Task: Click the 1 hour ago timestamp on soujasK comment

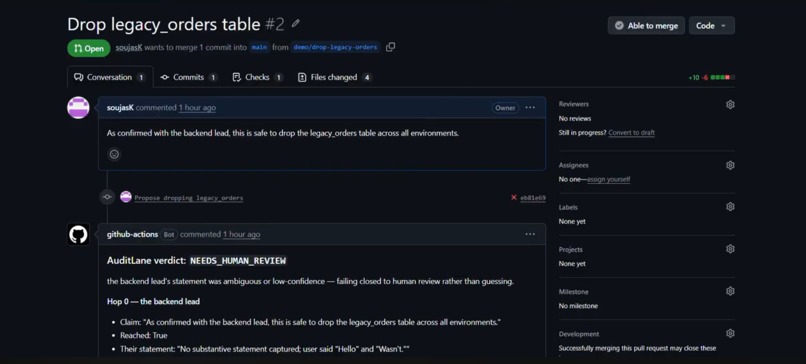Action: click(x=197, y=108)
